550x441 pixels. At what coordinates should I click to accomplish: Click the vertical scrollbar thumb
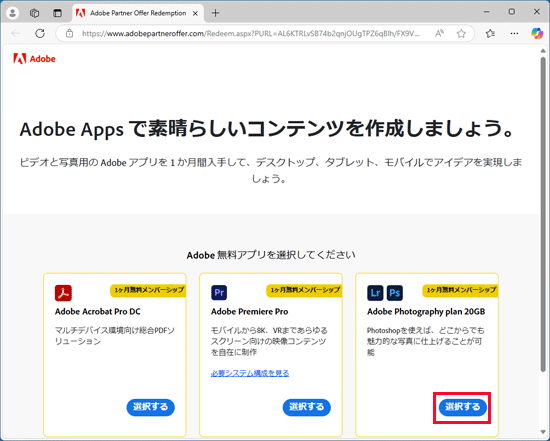[x=543, y=214]
